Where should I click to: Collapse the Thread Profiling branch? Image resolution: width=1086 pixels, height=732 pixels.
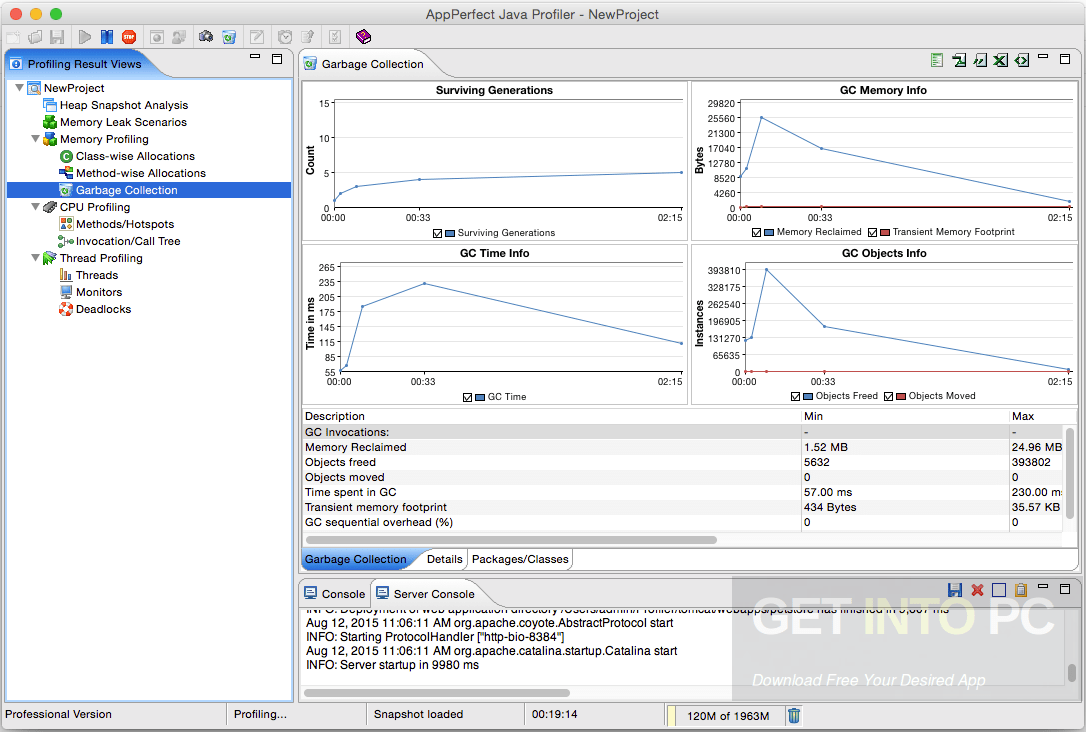[35, 258]
